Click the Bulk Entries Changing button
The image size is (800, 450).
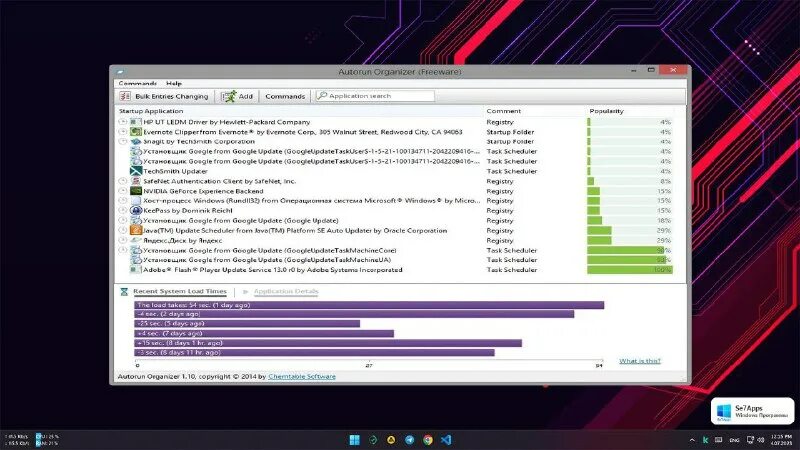(x=164, y=96)
